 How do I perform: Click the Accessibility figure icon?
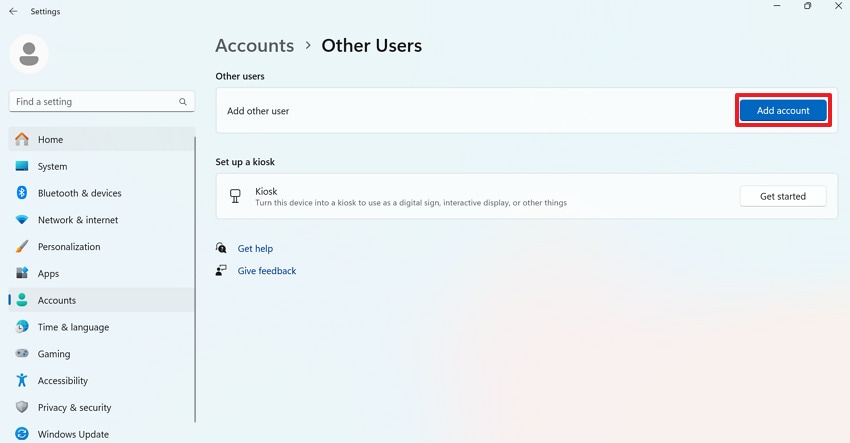22,380
